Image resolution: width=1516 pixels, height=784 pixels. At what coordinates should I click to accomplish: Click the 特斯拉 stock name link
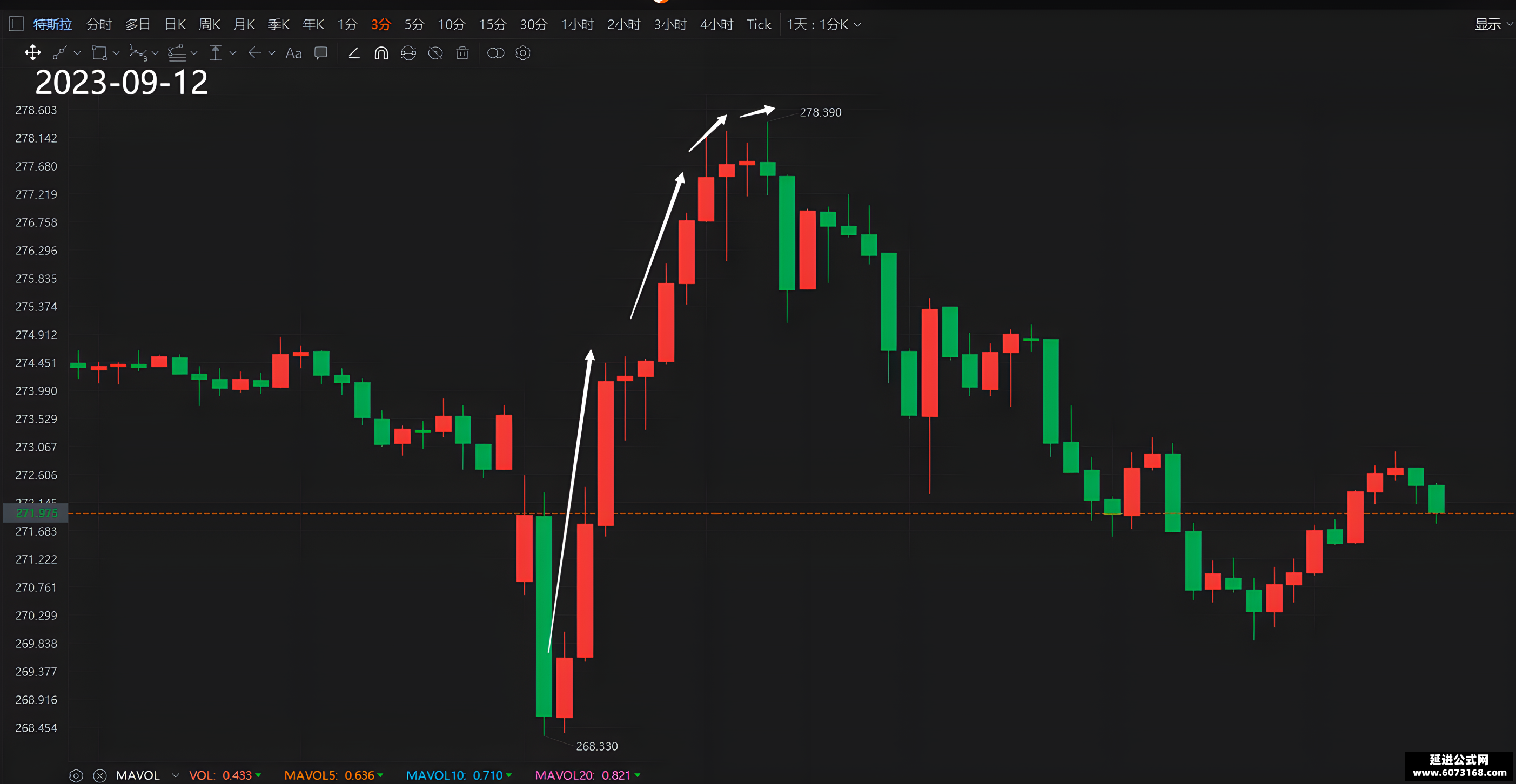pos(52,24)
